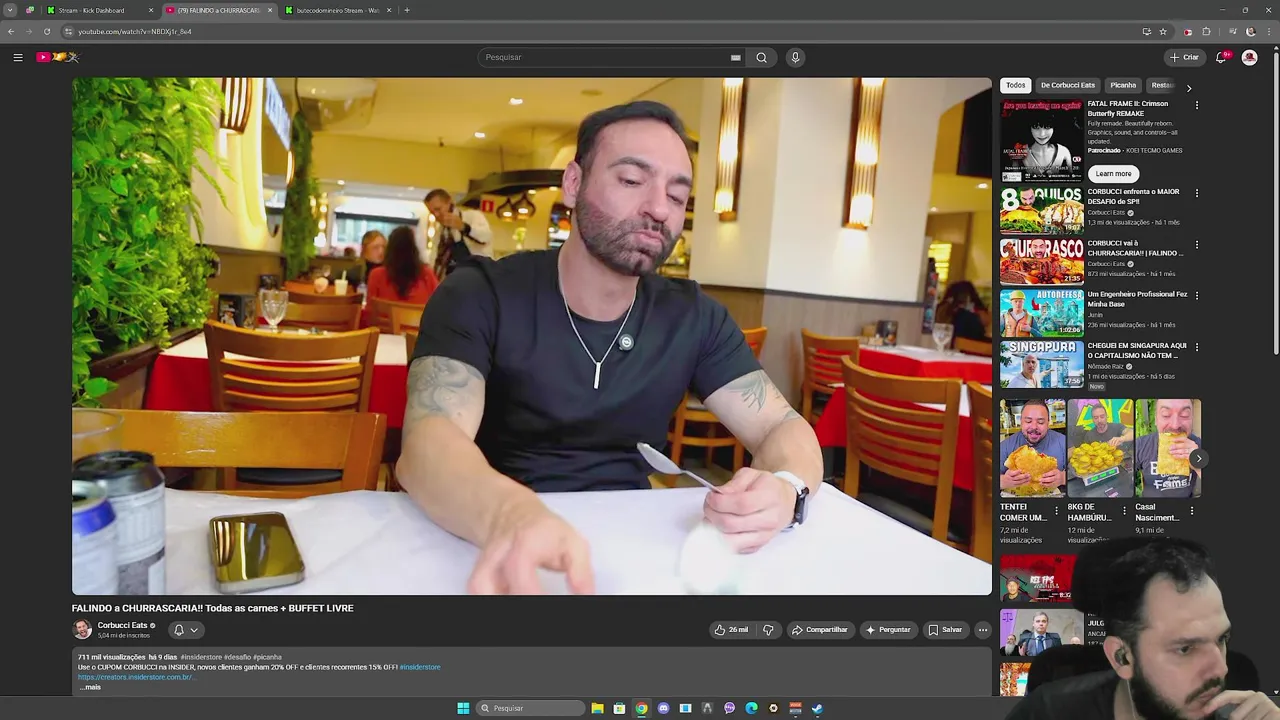Like the video with thumbs up

click(731, 630)
